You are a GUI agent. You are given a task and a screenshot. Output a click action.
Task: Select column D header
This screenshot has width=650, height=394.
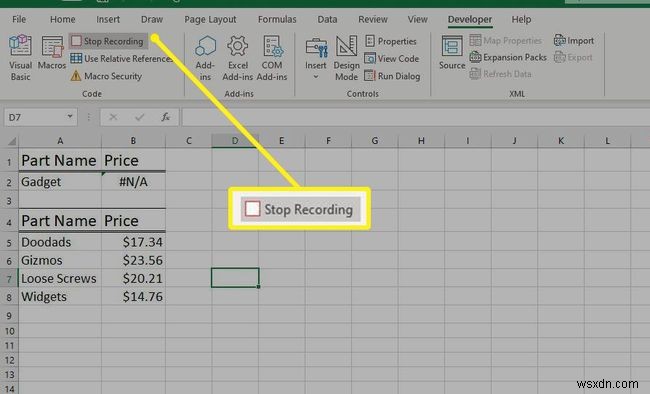tap(235, 141)
